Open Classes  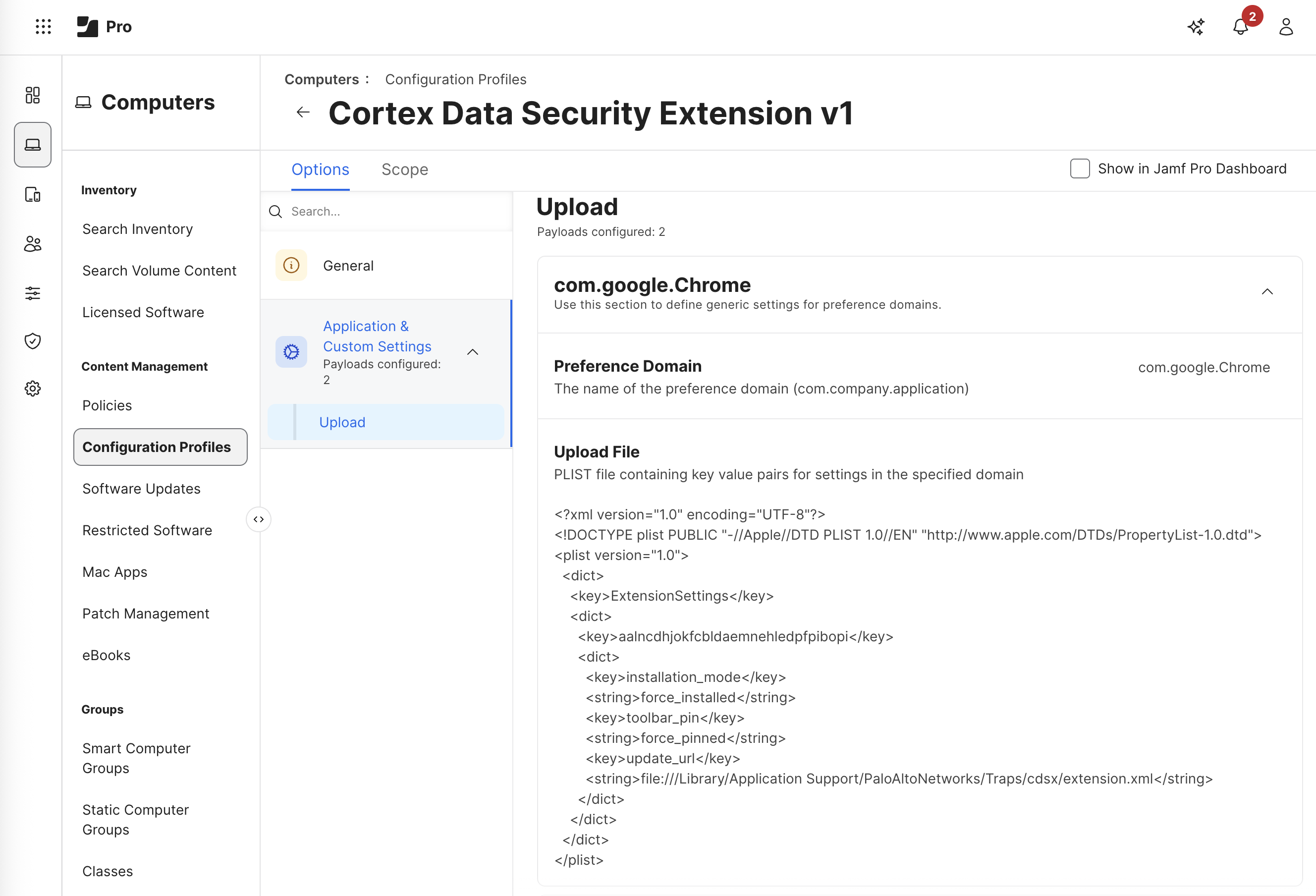click(108, 872)
